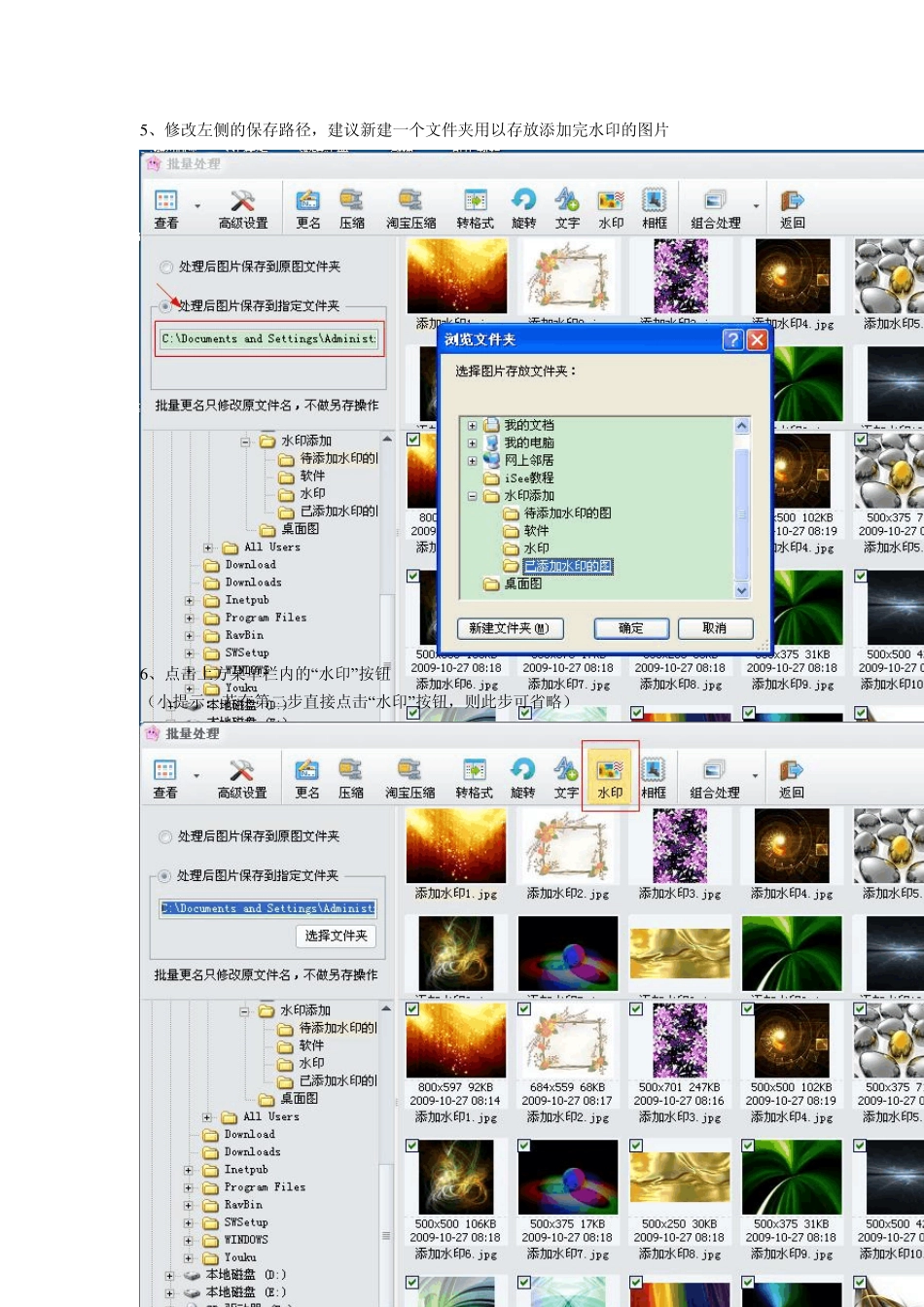924x1307 pixels.
Task: Click 确定 button in 浏览文件夹 dialog
Action: [x=631, y=628]
